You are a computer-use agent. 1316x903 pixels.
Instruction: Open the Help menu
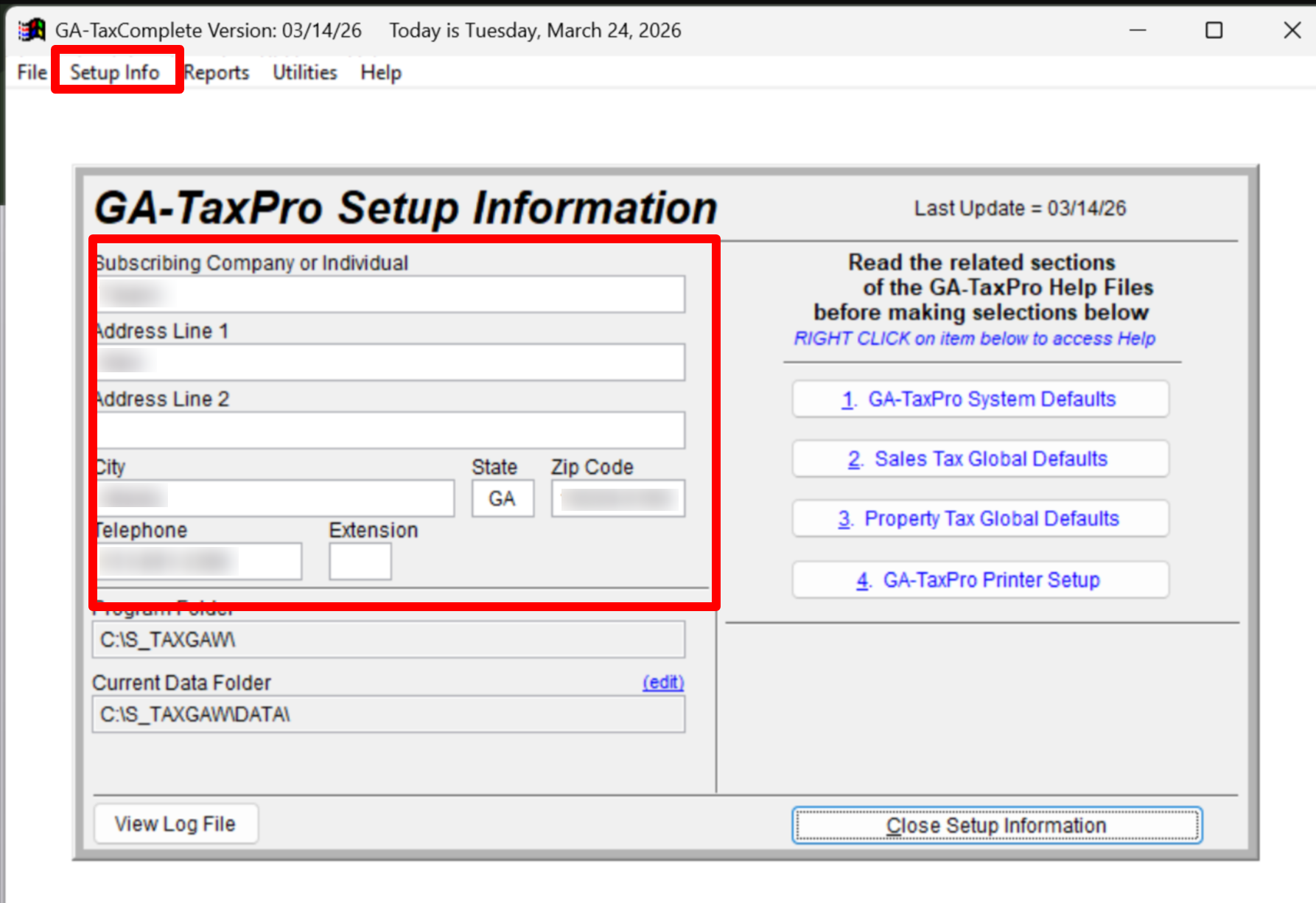point(381,72)
